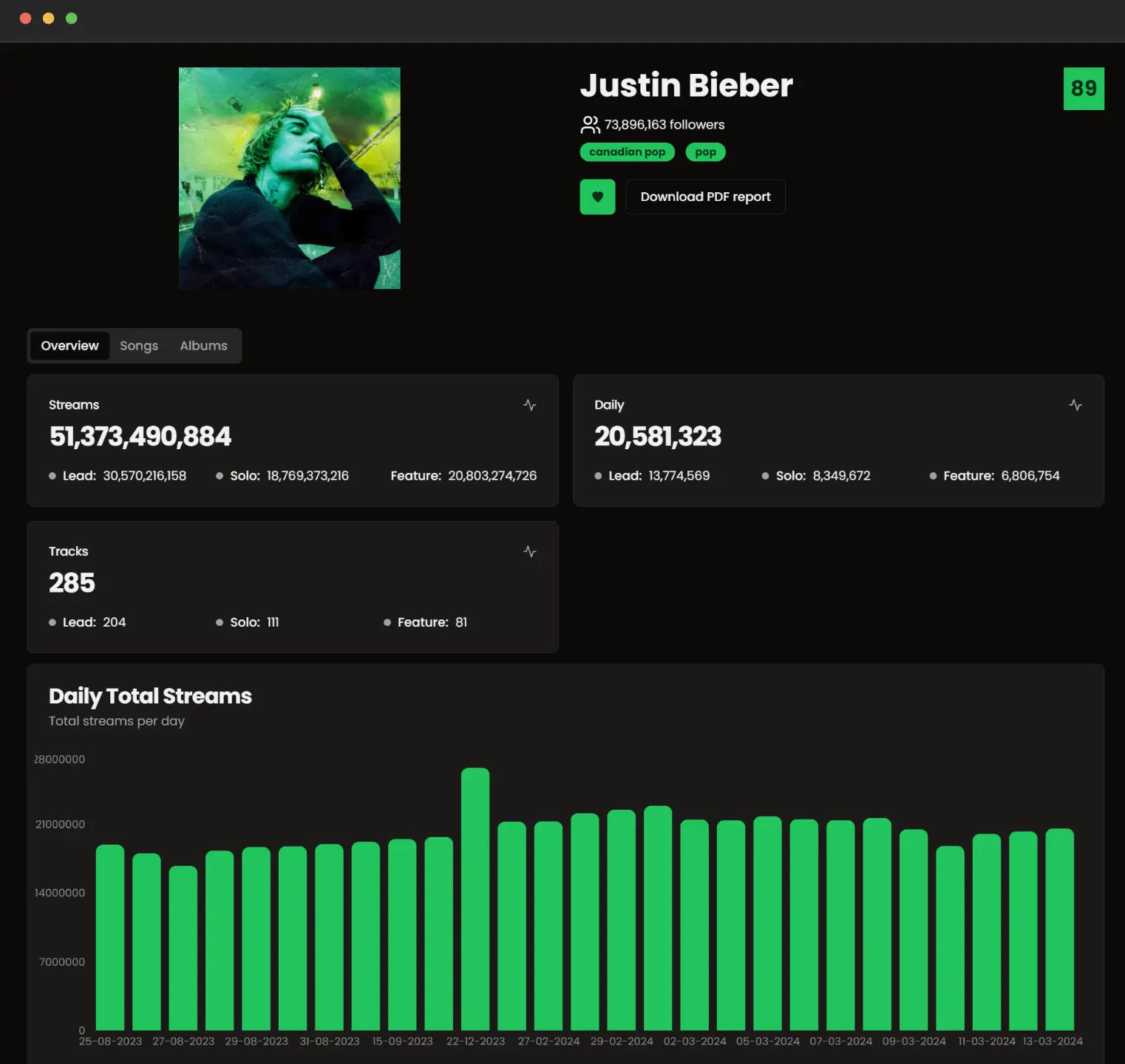Click the daily streams value 20,581,323
The width and height of the screenshot is (1125, 1064).
tap(658, 437)
